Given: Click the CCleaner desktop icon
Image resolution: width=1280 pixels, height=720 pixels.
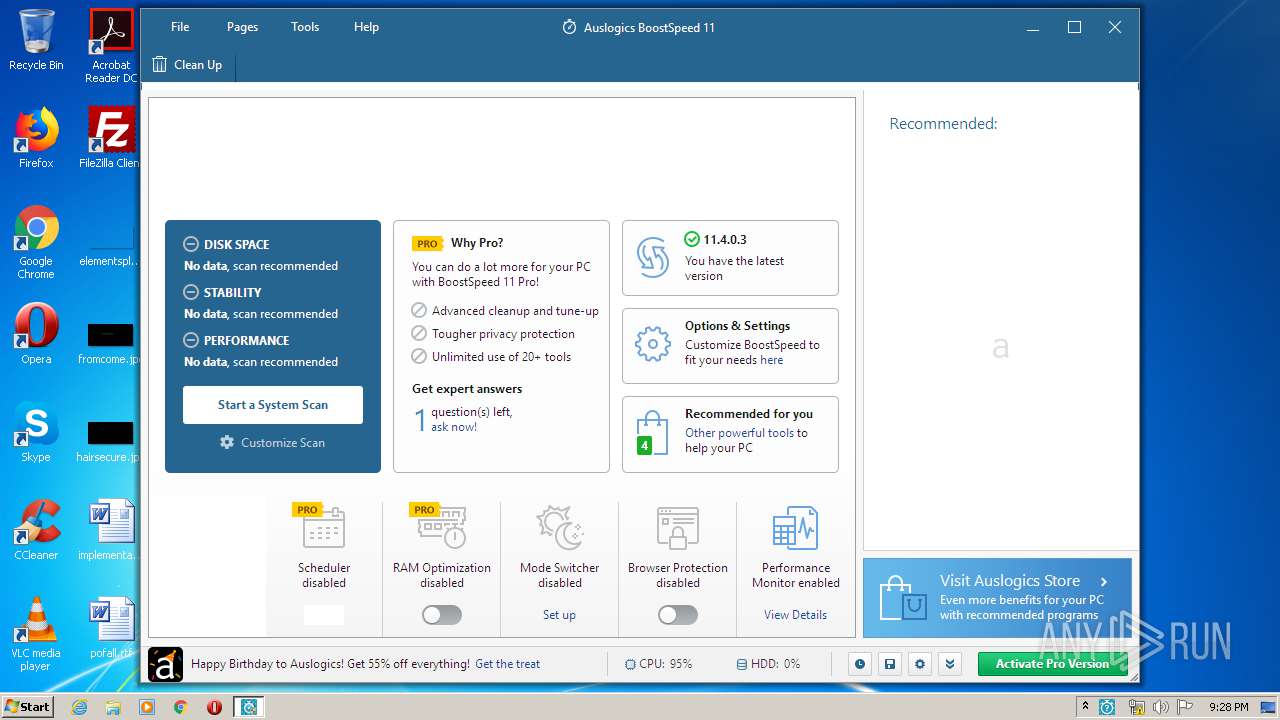Looking at the screenshot, I should [36, 531].
